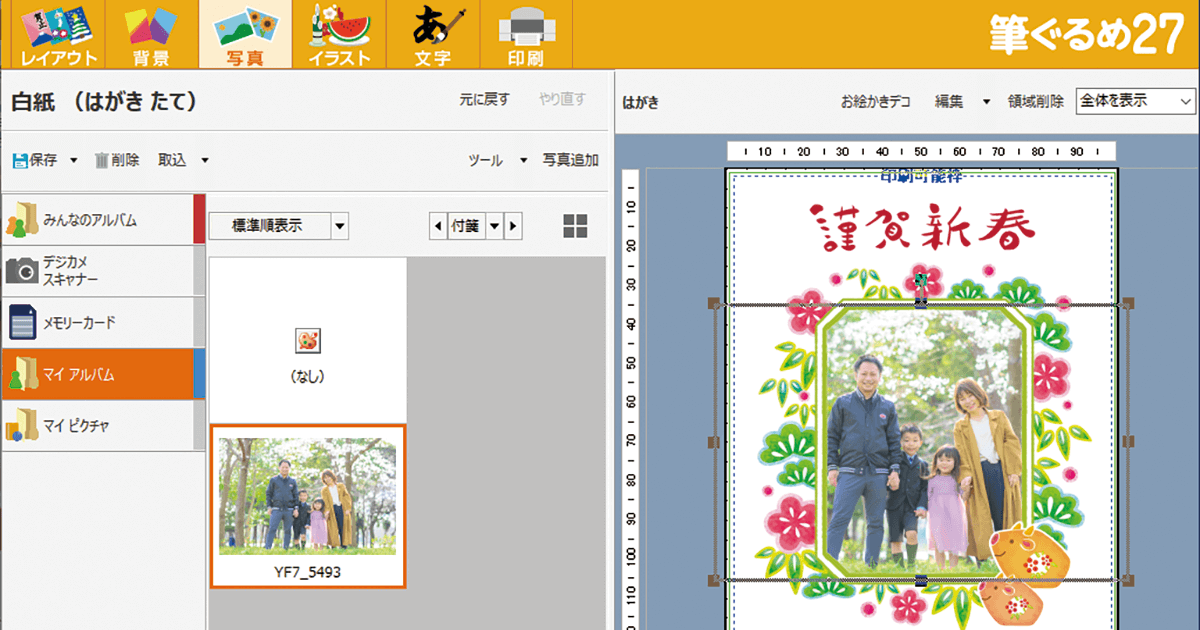
Task: Go to the 文字 tab
Action: (433, 35)
